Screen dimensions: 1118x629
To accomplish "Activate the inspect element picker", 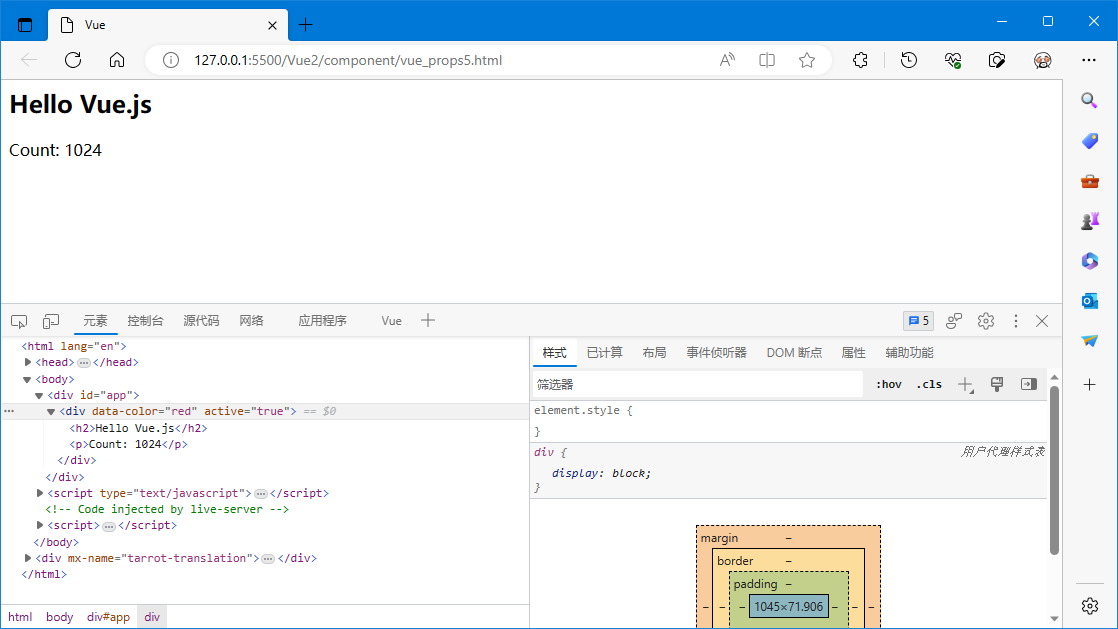I will point(19,322).
